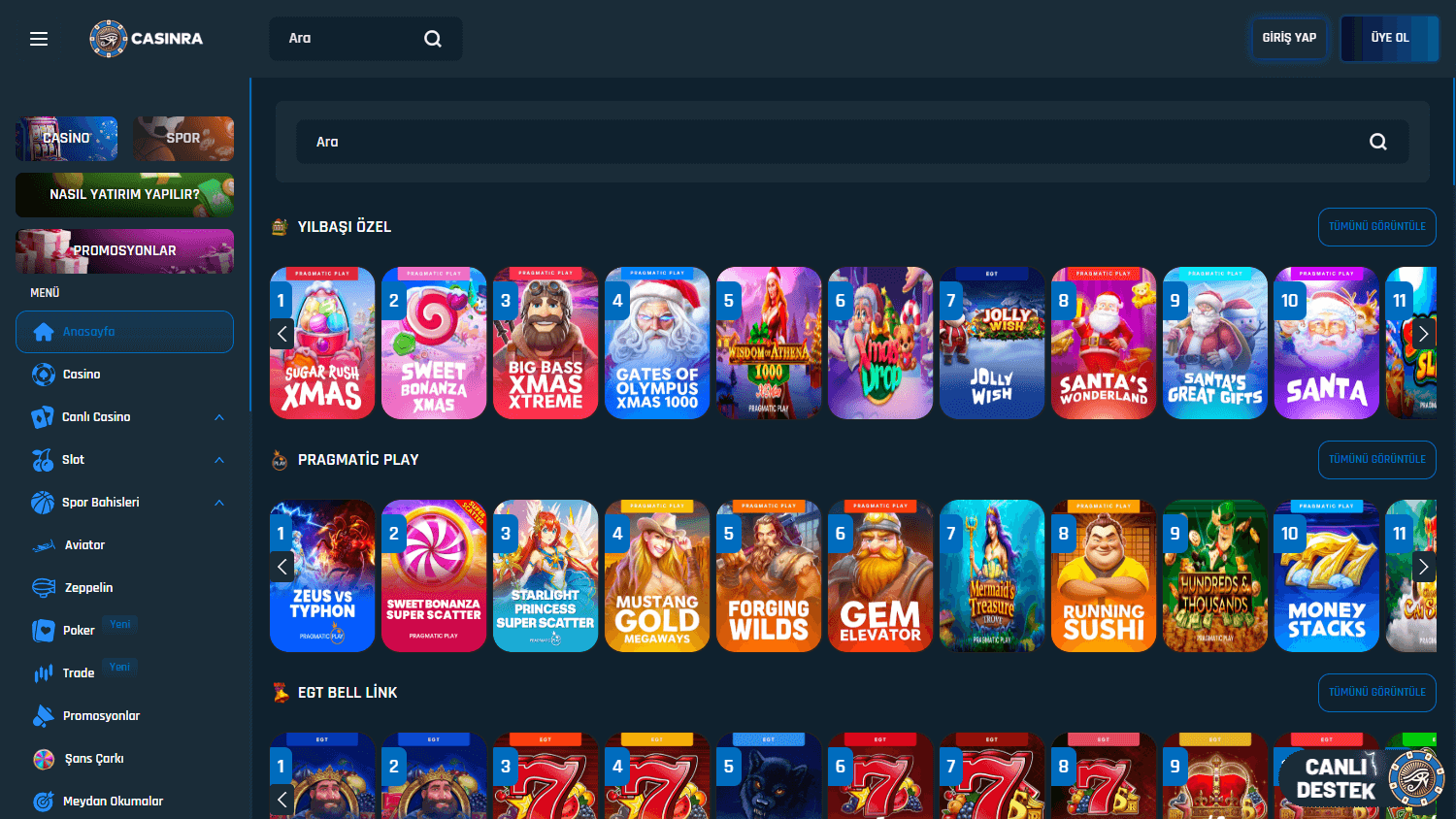Open the hamburger navigation menu
Image resolution: width=1456 pixels, height=819 pixels.
click(x=39, y=38)
